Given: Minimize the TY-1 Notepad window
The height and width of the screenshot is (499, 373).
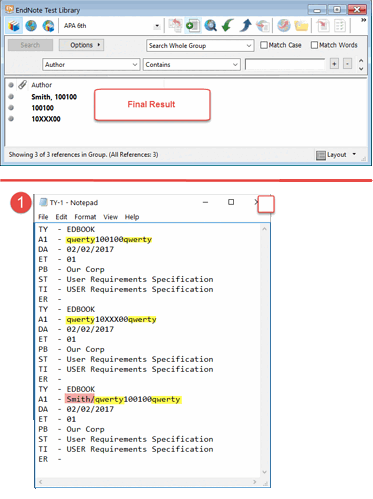Looking at the screenshot, I should tap(205, 202).
